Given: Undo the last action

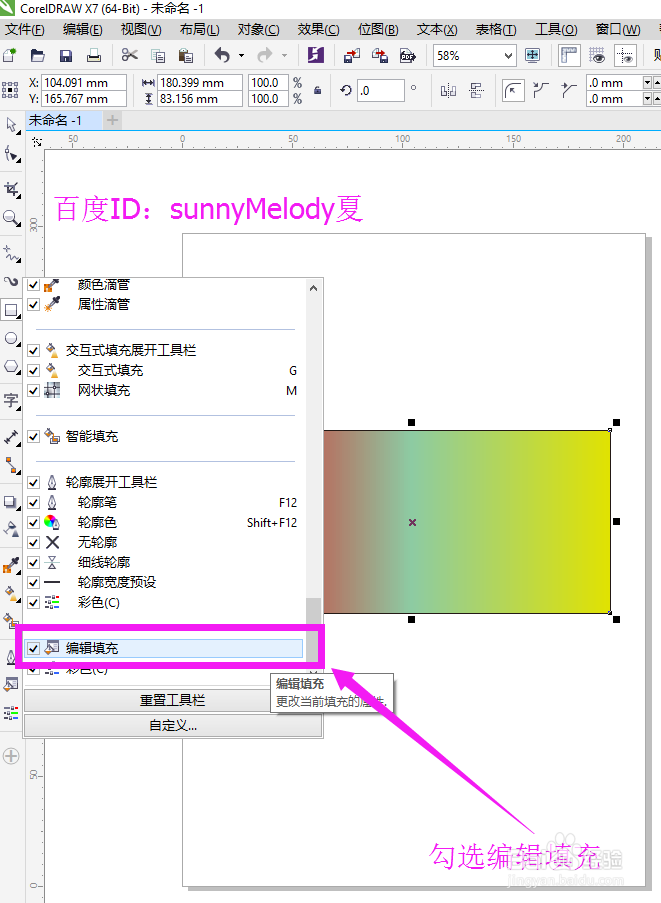Looking at the screenshot, I should (x=222, y=55).
